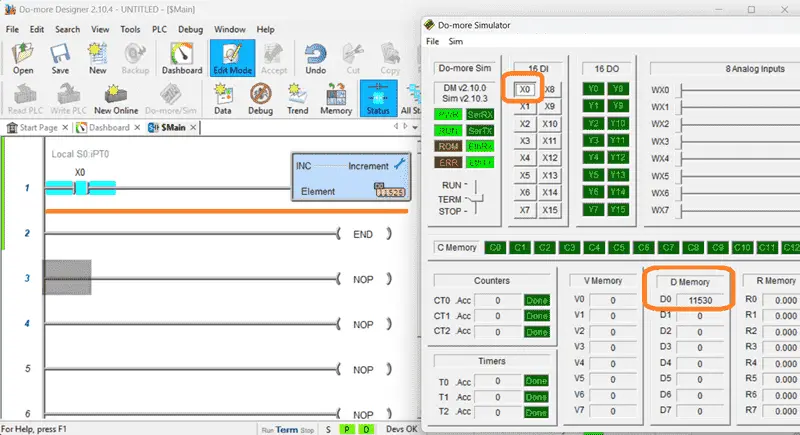
Task: Toggle the C5 memory bit
Action: click(619, 247)
